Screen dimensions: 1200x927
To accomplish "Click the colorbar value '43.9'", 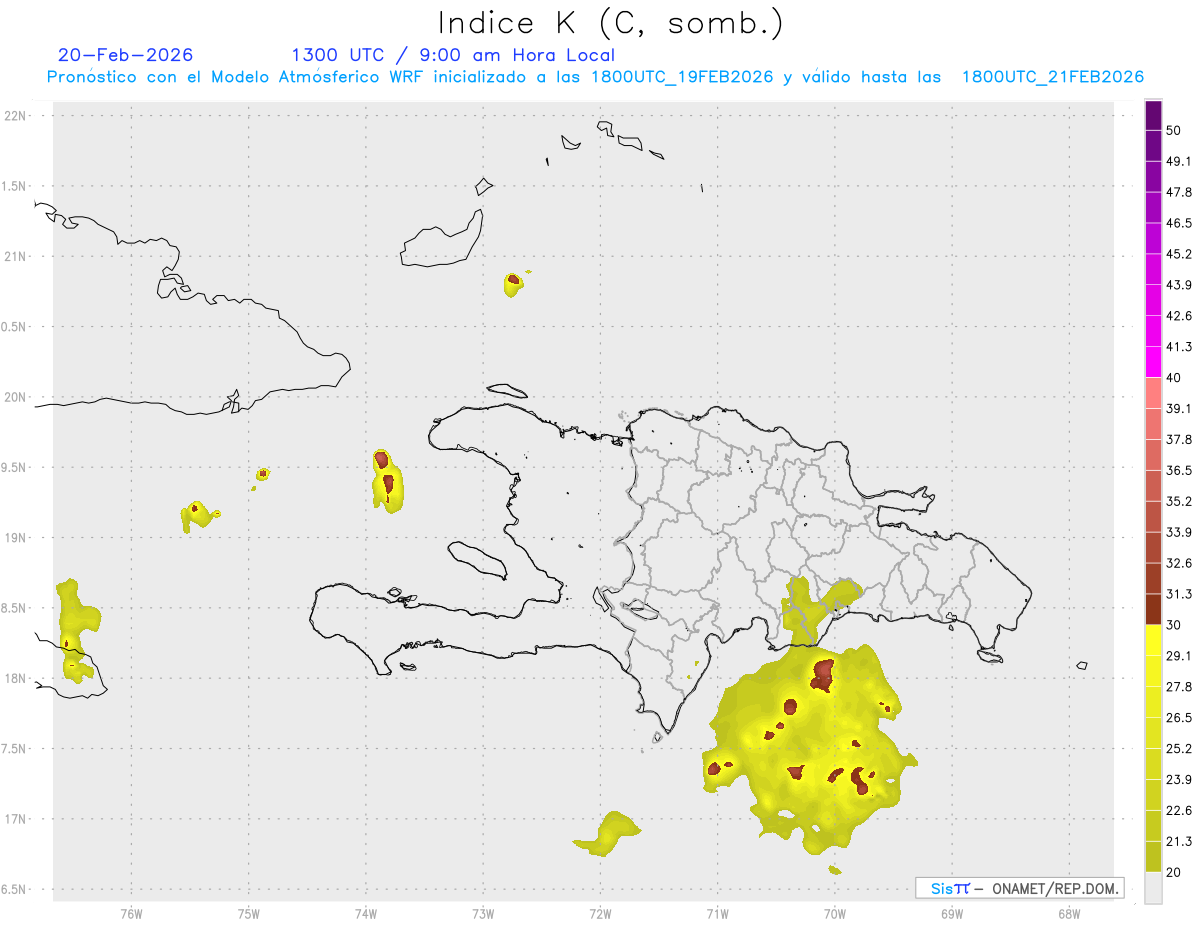I will coord(1179,285).
